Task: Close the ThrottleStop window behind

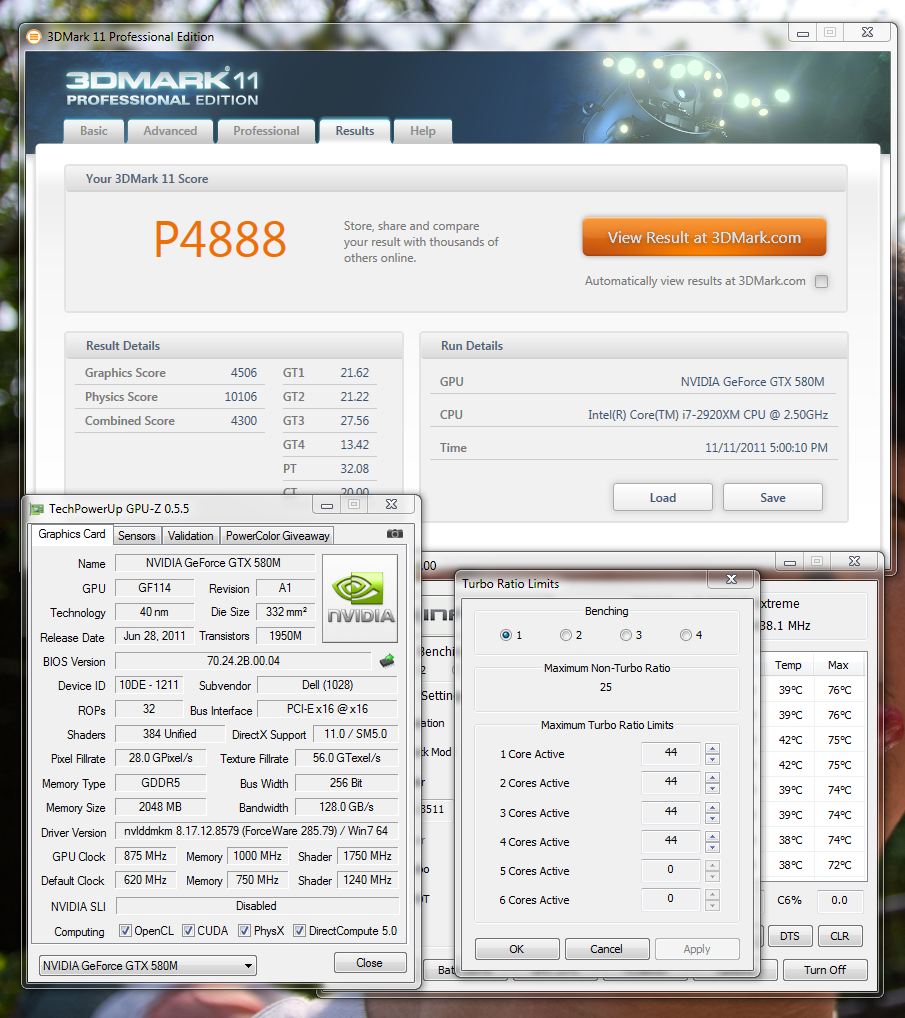Action: (854, 562)
